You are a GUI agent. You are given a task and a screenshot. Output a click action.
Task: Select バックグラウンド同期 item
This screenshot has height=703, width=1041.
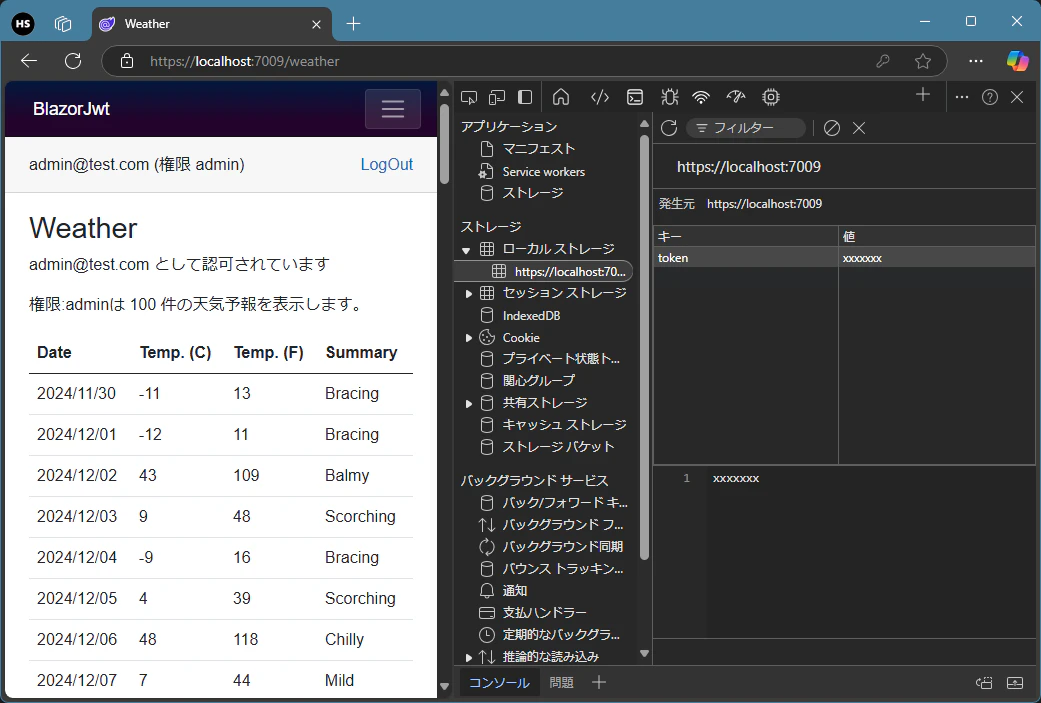(x=562, y=546)
